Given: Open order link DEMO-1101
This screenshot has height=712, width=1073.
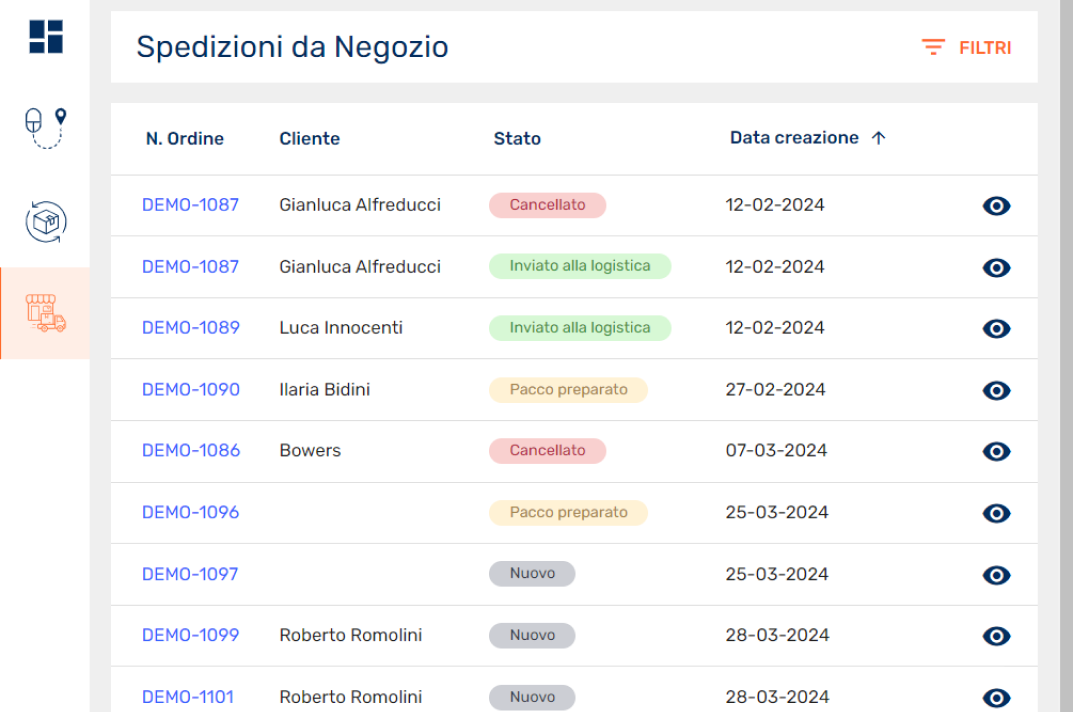Looking at the screenshot, I should tap(188, 697).
